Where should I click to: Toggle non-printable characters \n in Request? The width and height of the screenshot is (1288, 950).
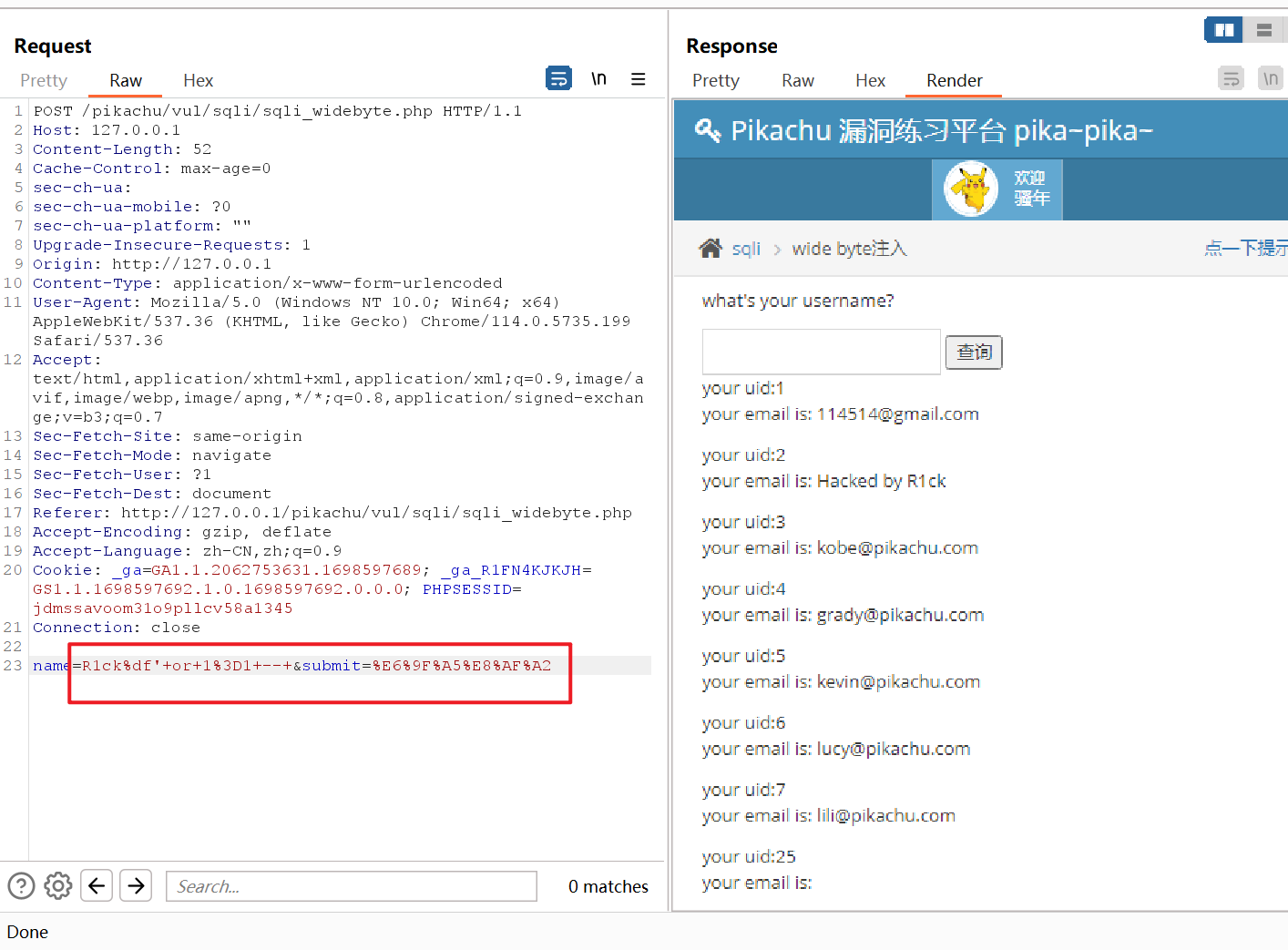coord(598,79)
